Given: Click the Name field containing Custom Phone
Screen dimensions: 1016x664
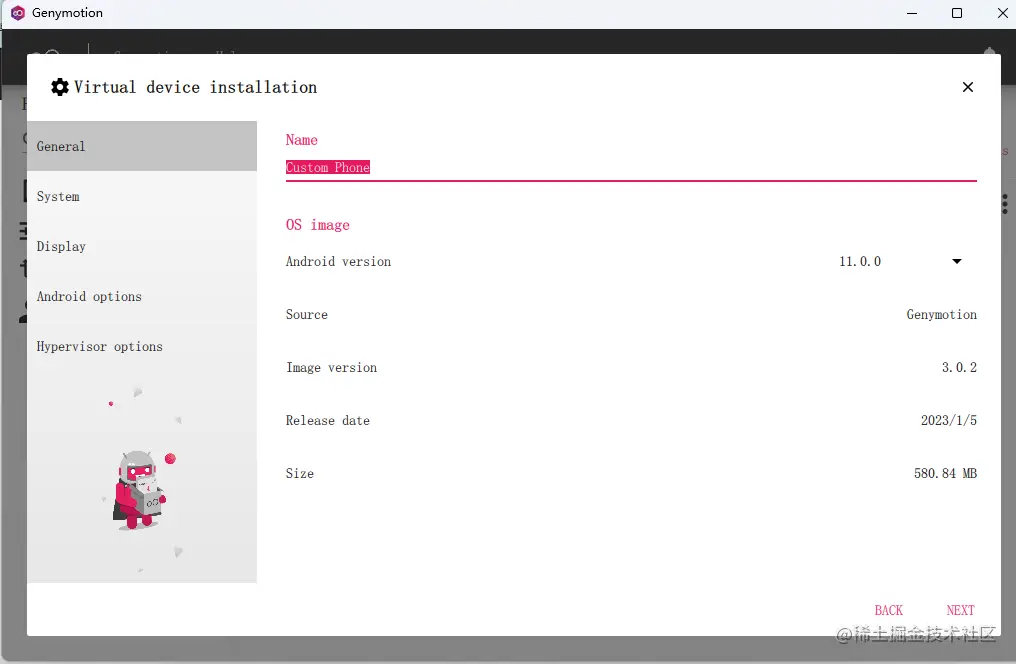Looking at the screenshot, I should click(630, 167).
